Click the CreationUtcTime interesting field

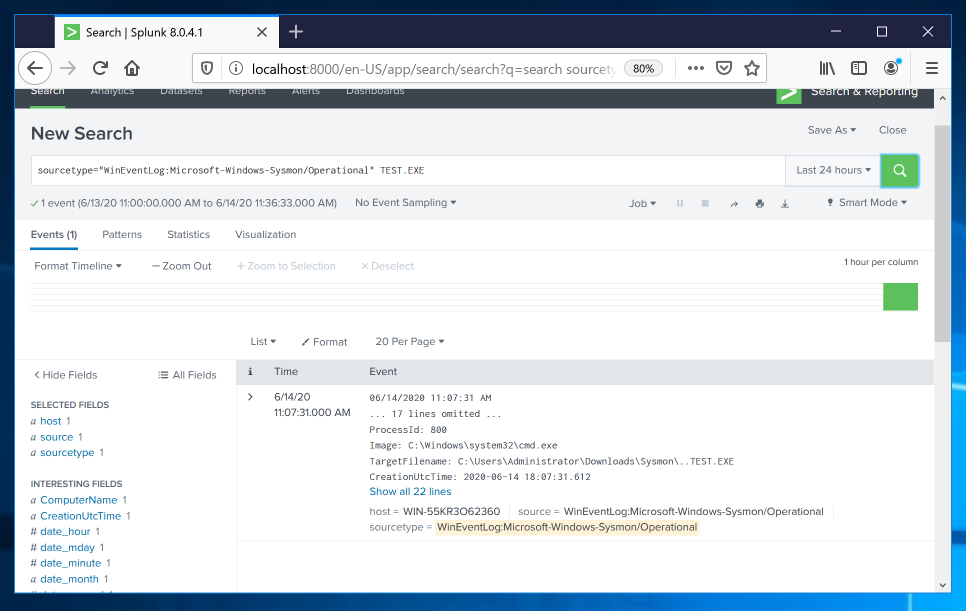(81, 516)
